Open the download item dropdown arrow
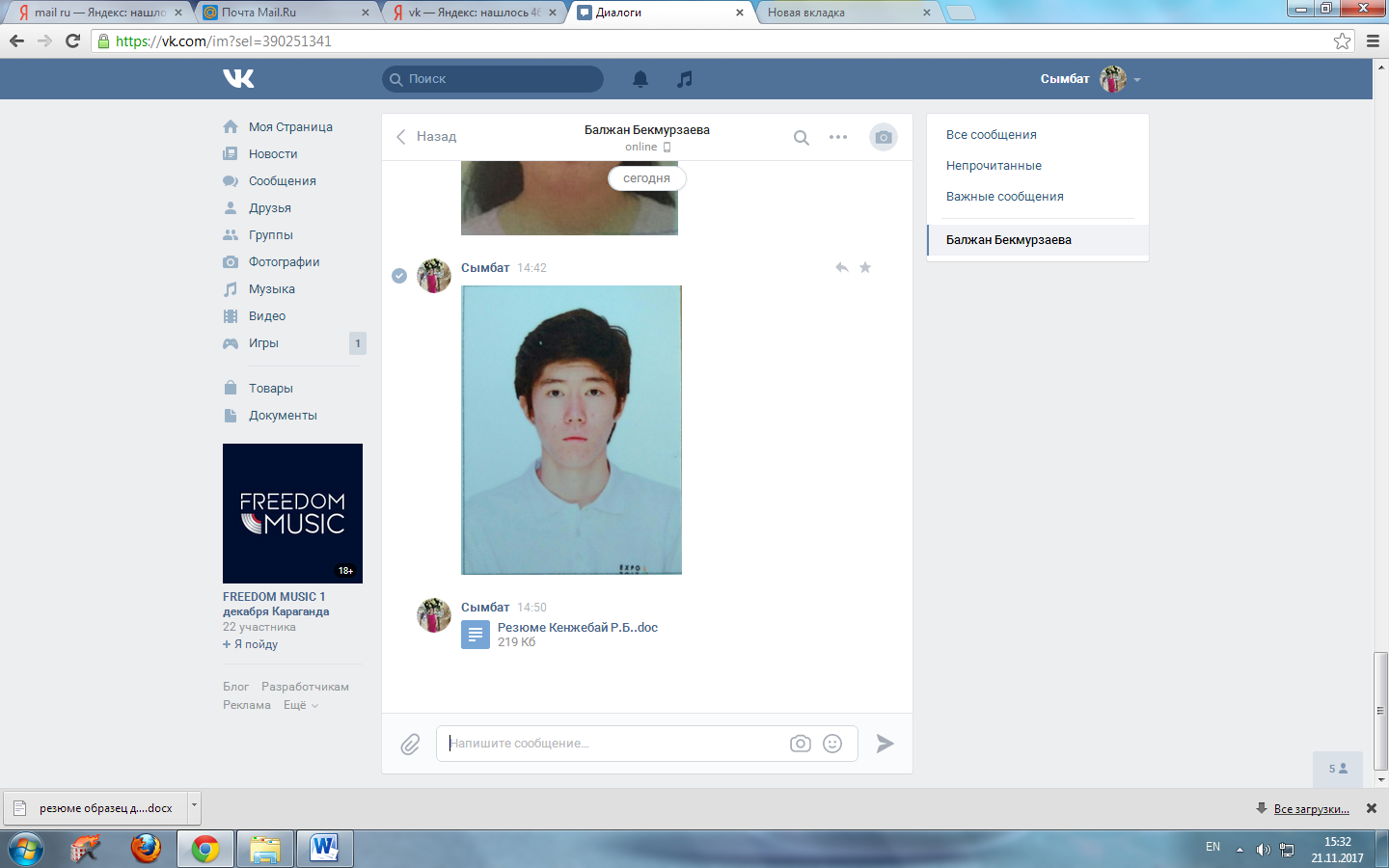 click(194, 803)
